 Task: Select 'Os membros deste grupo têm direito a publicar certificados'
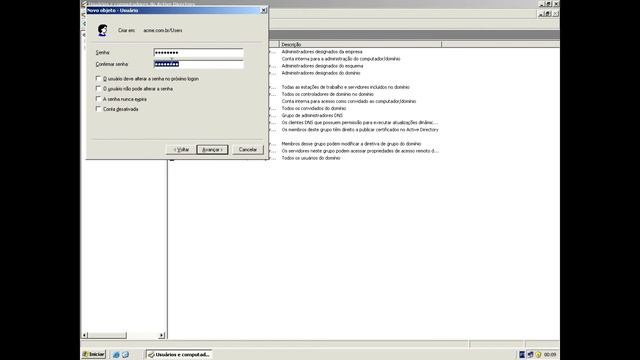(x=360, y=129)
